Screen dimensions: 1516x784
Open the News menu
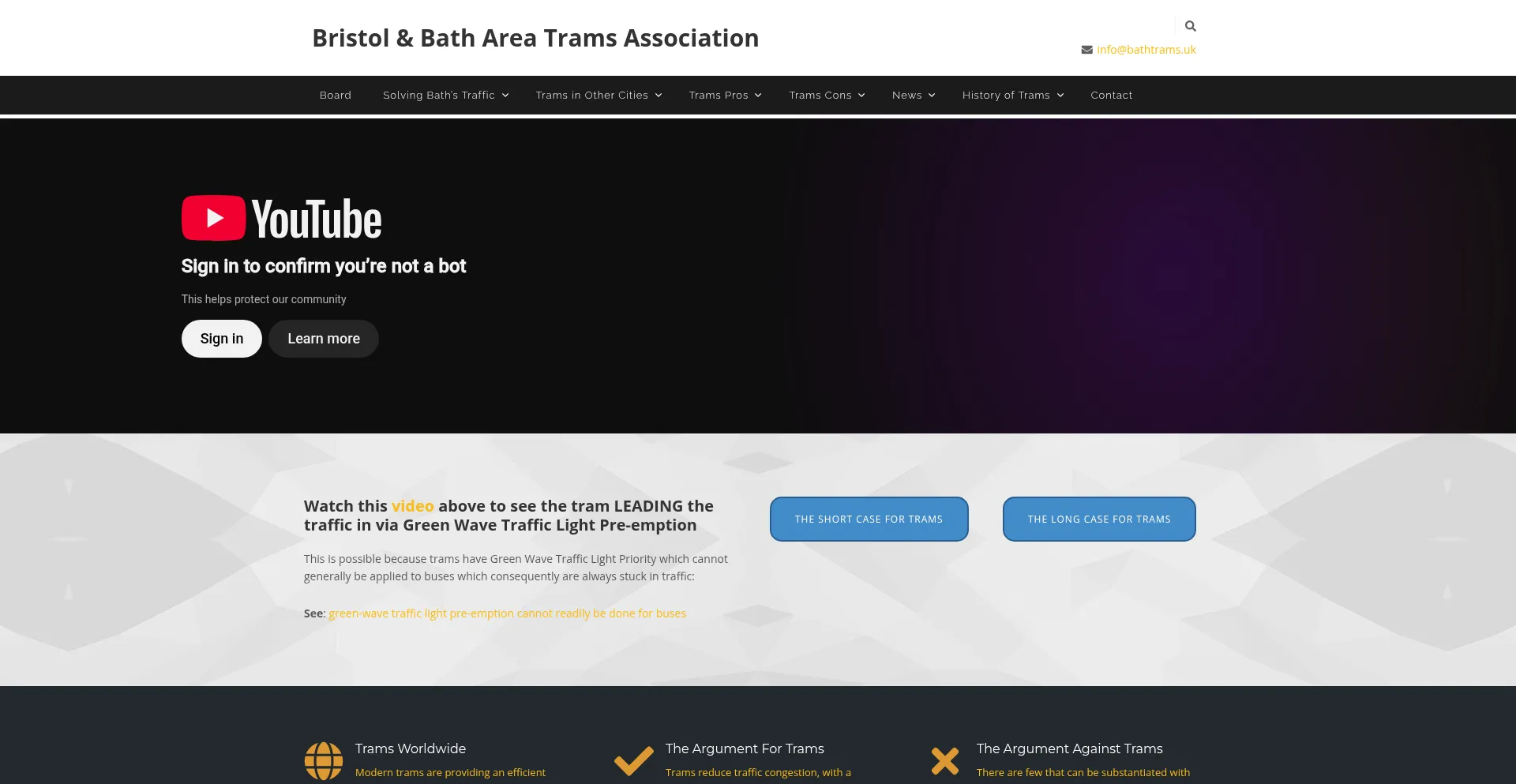point(907,96)
